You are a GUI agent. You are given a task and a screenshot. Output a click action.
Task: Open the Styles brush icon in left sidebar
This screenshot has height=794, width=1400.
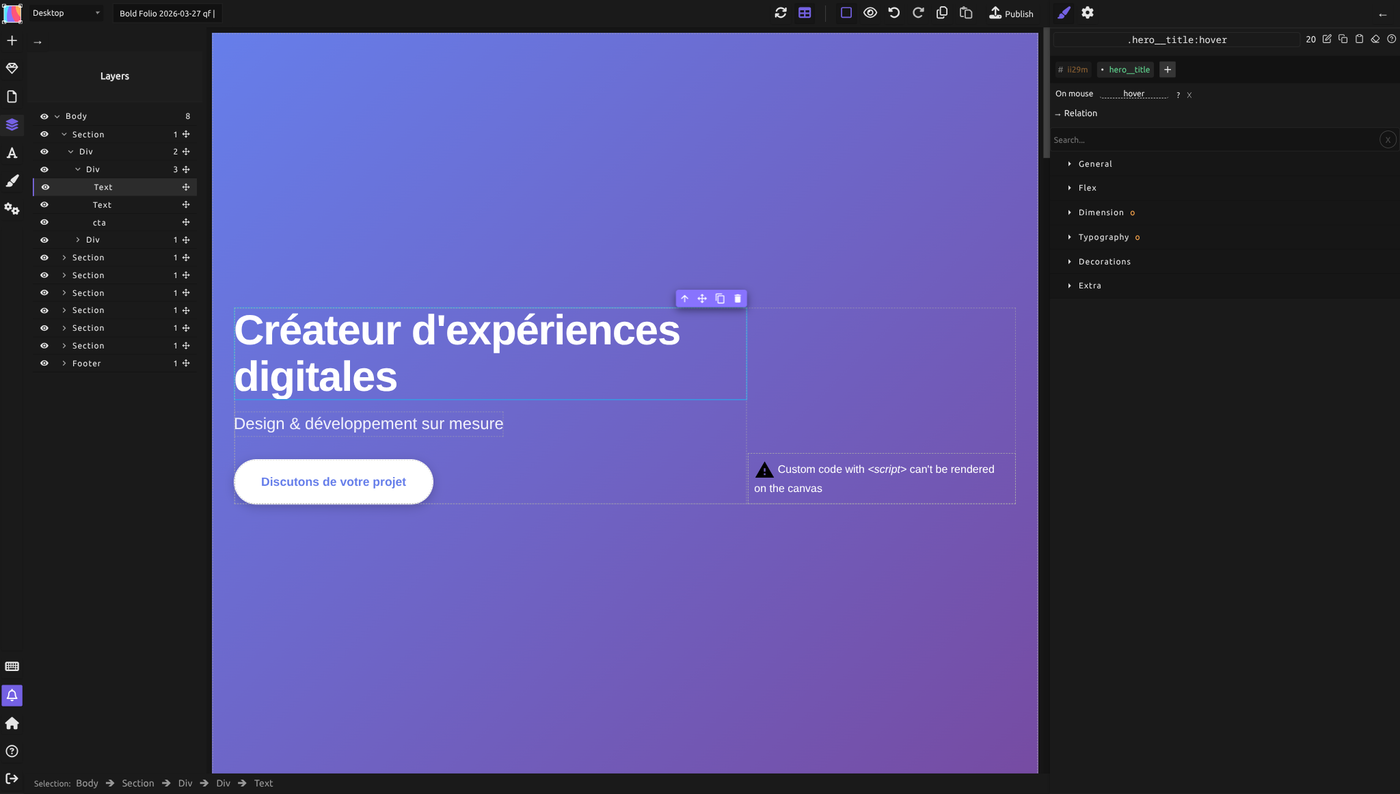(x=11, y=180)
